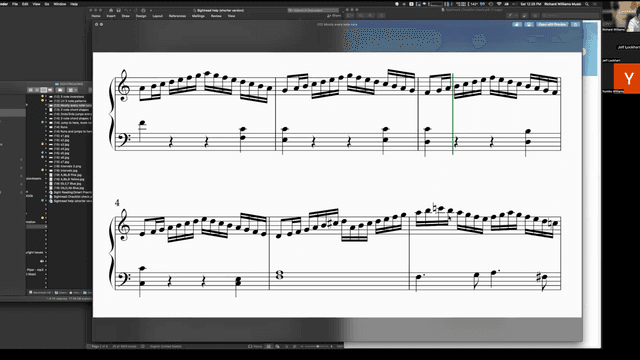Screen dimensions: 640x360
Task: Click the Preview window search field
Action: click(x=569, y=16)
